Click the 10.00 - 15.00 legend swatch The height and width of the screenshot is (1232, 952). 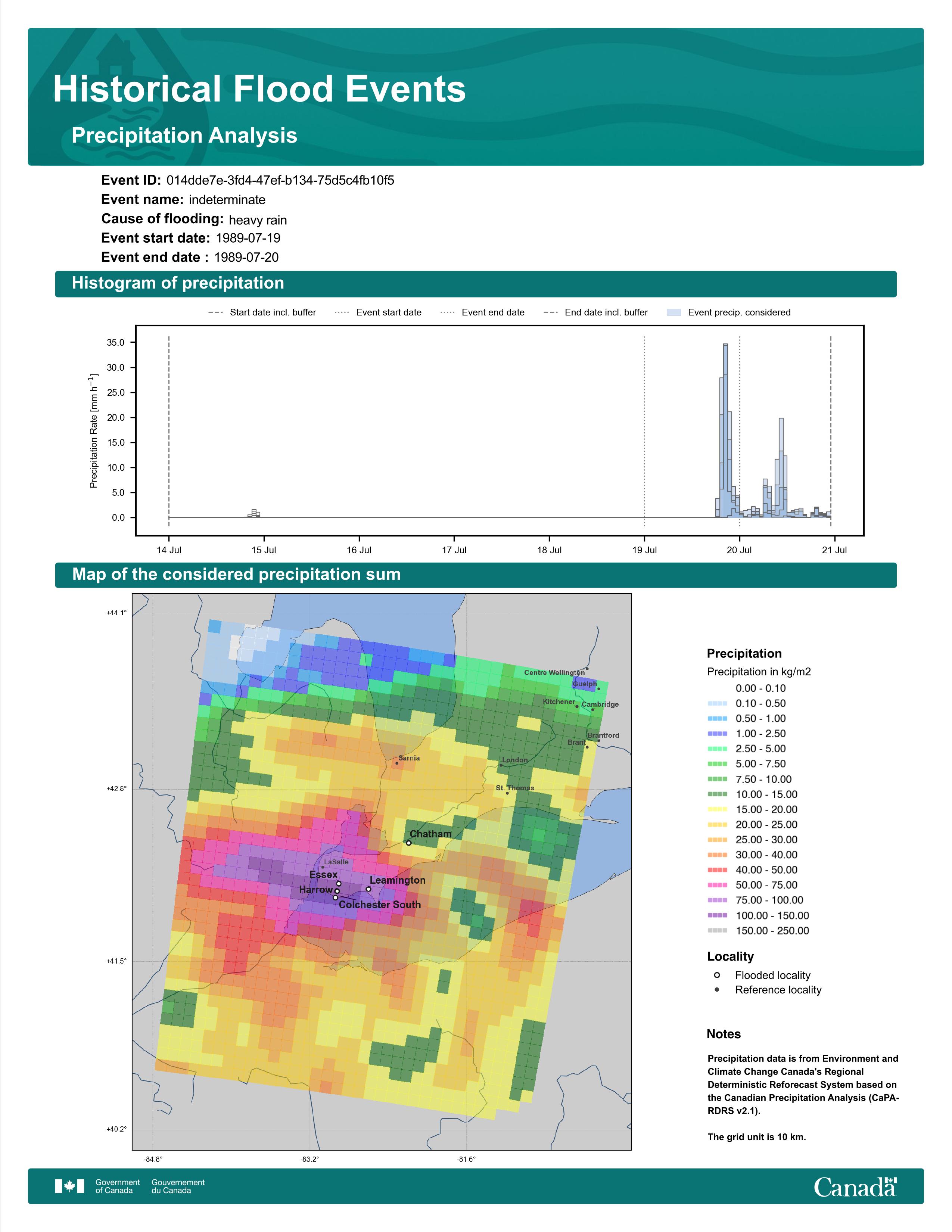pos(718,794)
